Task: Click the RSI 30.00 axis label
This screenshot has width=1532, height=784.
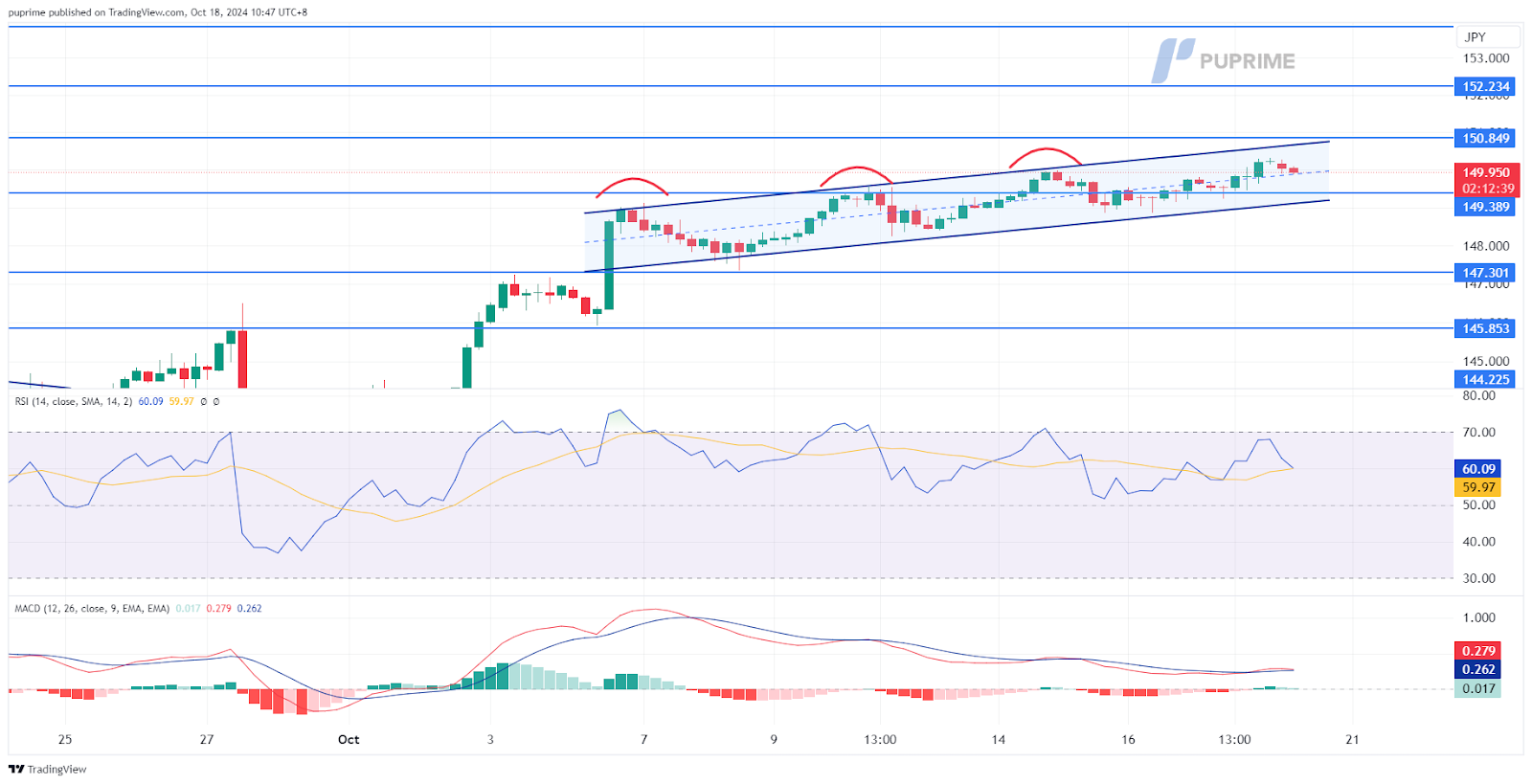Action: [x=1478, y=578]
